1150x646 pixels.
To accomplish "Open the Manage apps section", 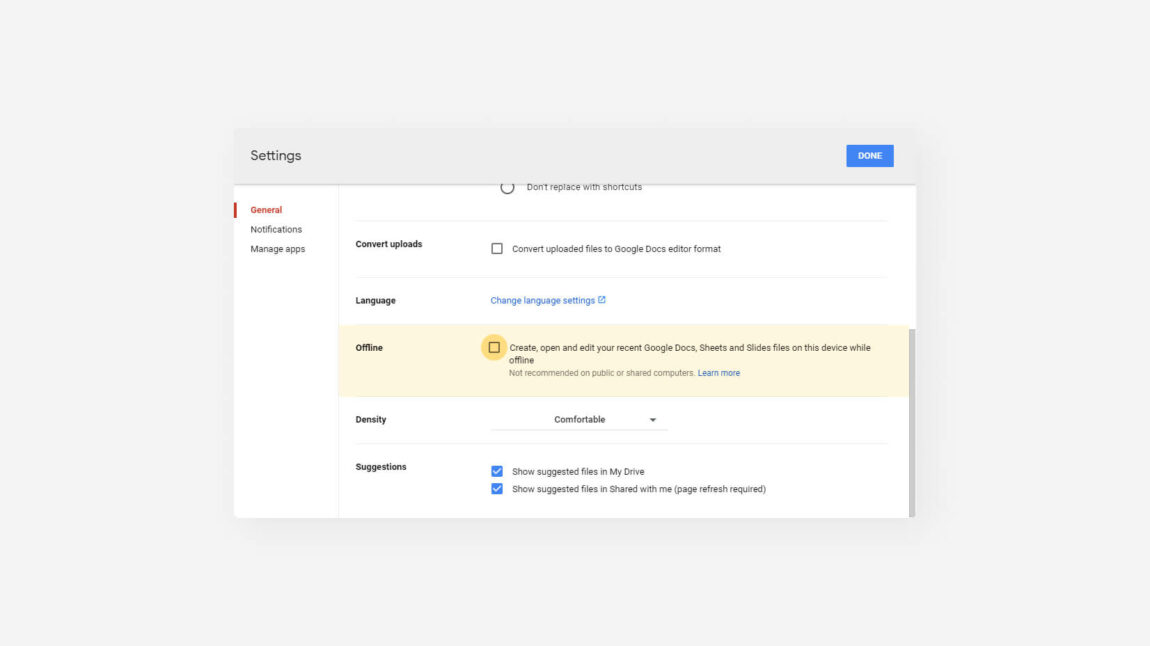I will (277, 248).
